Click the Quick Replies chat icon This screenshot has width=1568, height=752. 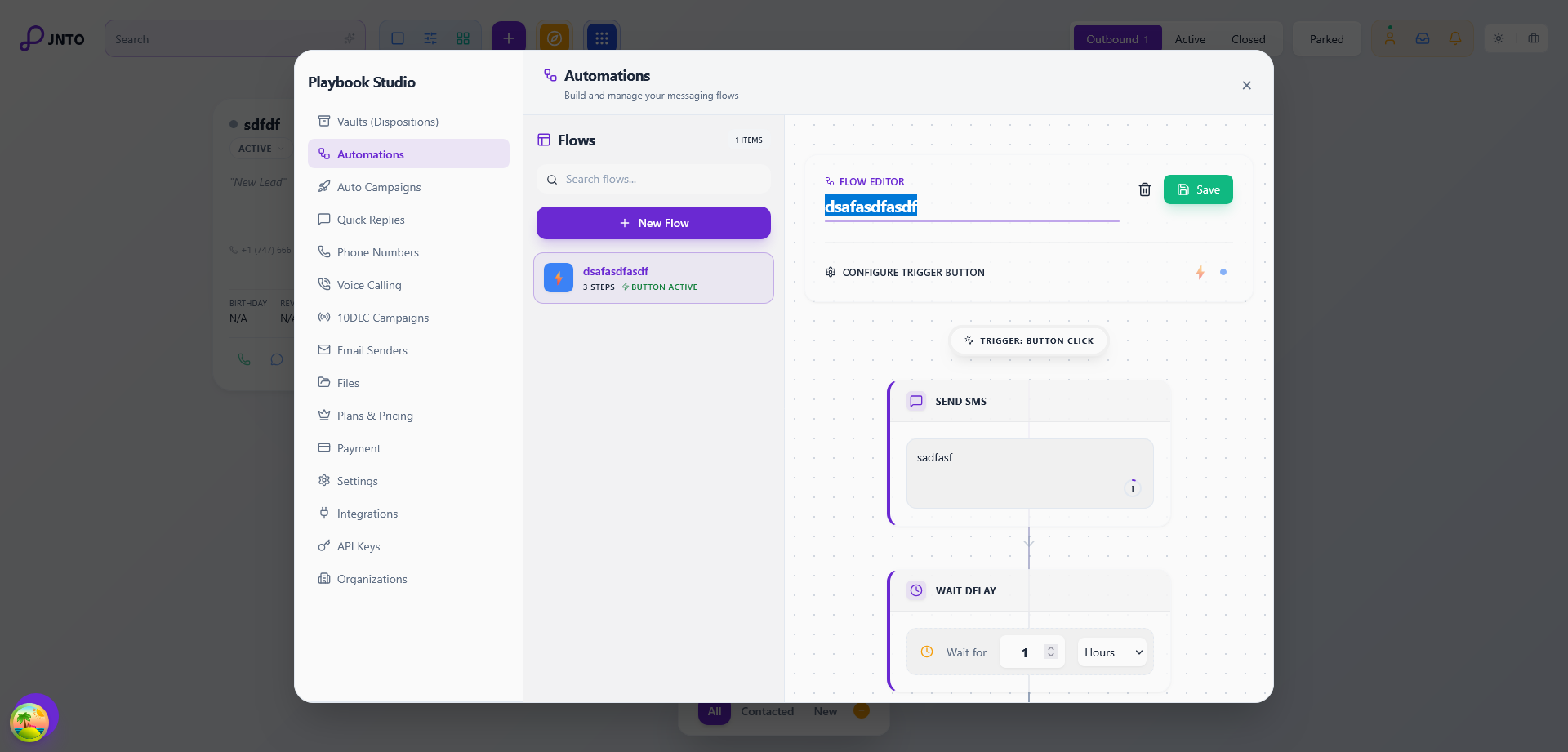324,219
